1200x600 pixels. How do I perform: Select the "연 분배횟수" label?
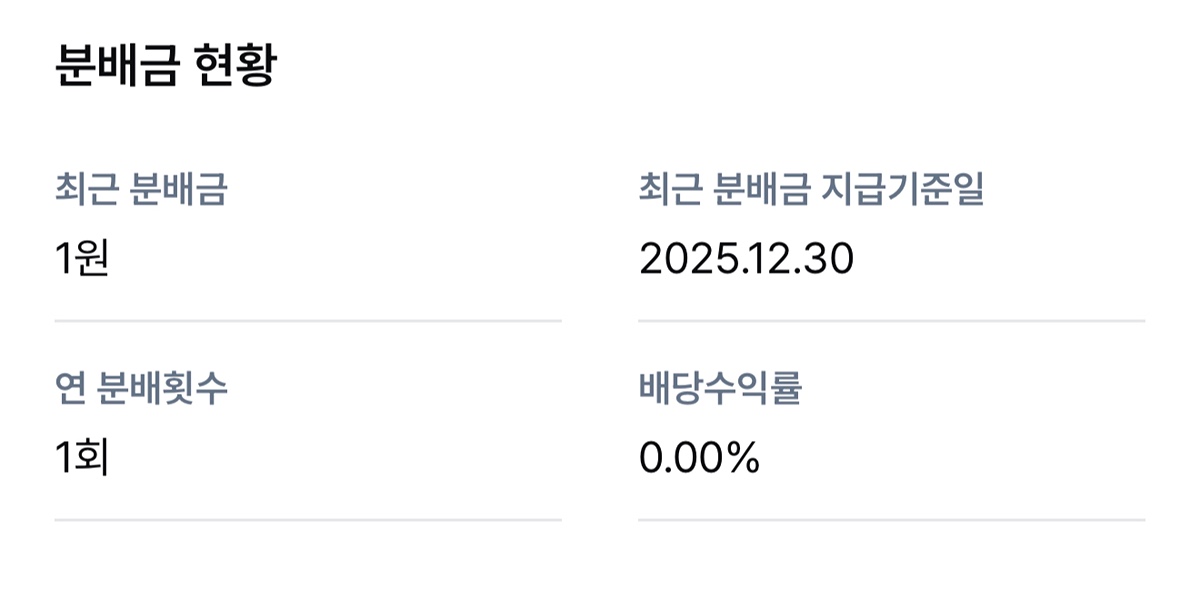141,389
